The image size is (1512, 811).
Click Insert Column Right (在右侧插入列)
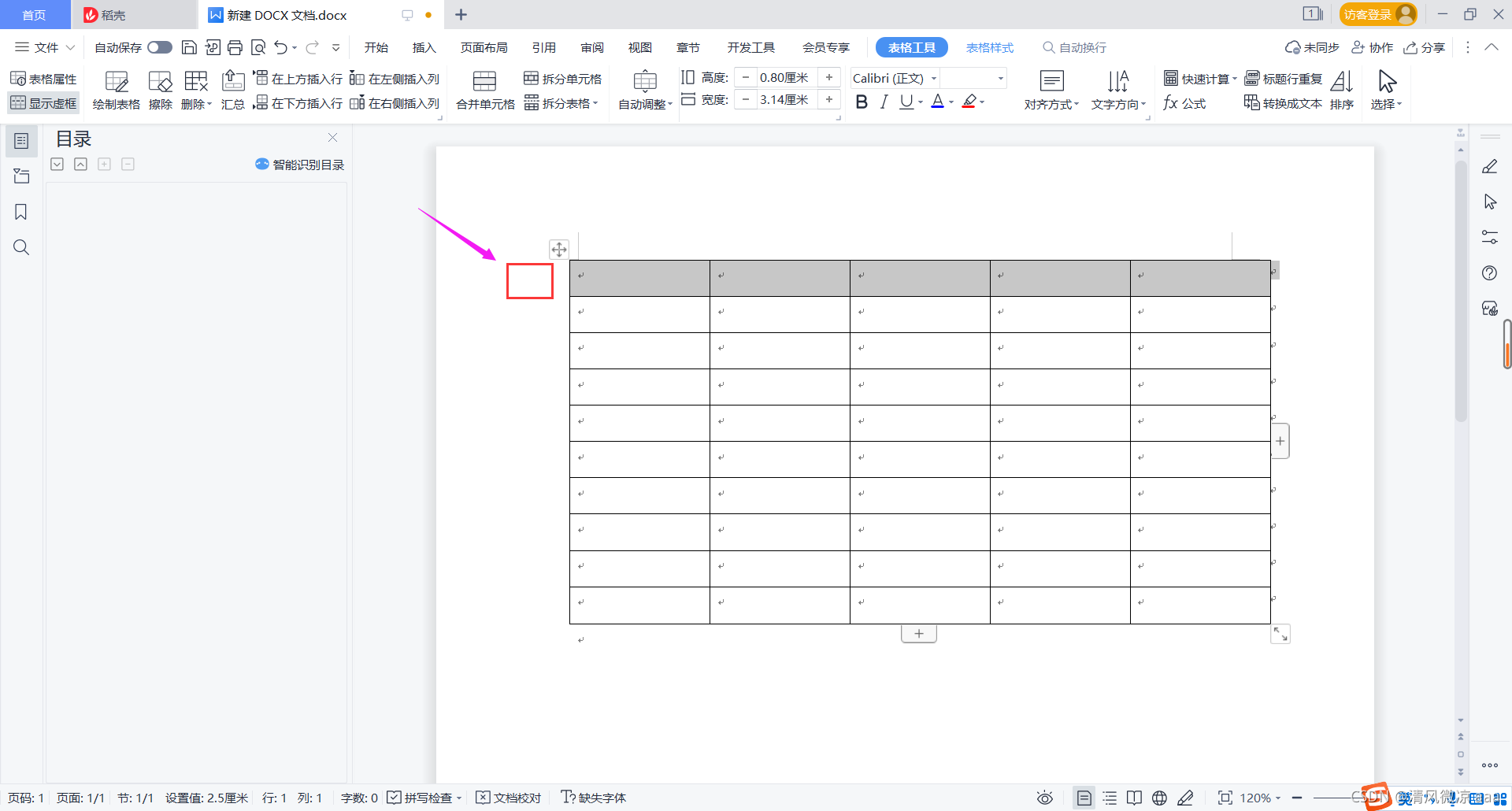(395, 103)
